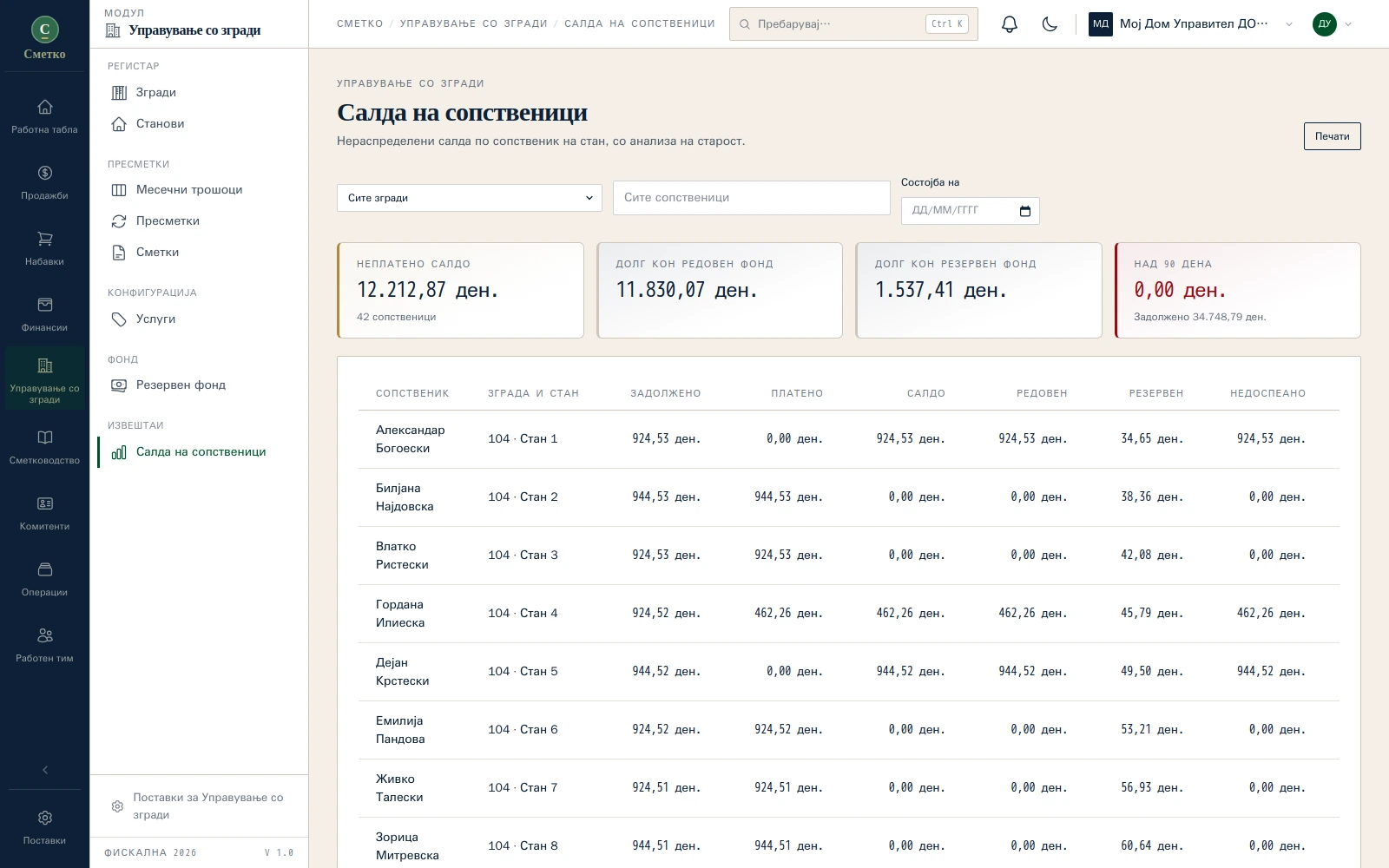Open Згради in the register section
This screenshot has width=1389, height=868.
(x=199, y=93)
